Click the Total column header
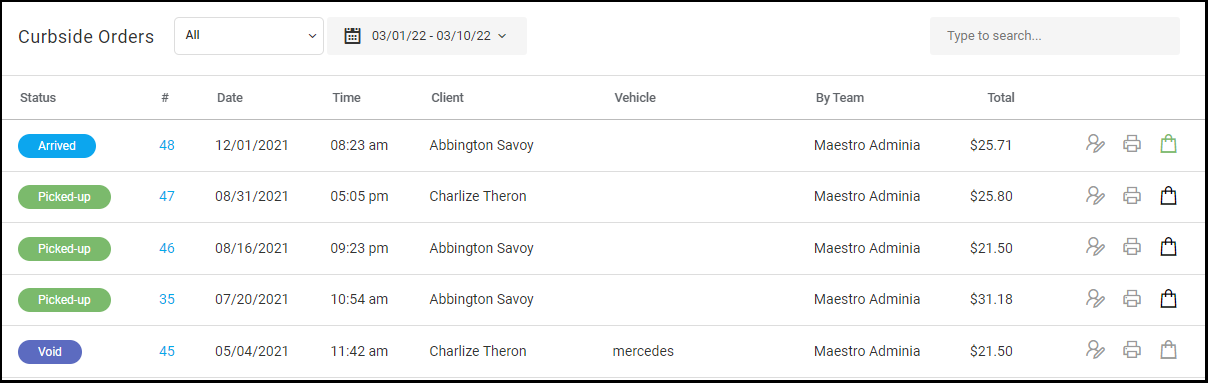The image size is (1208, 383). pos(1001,98)
